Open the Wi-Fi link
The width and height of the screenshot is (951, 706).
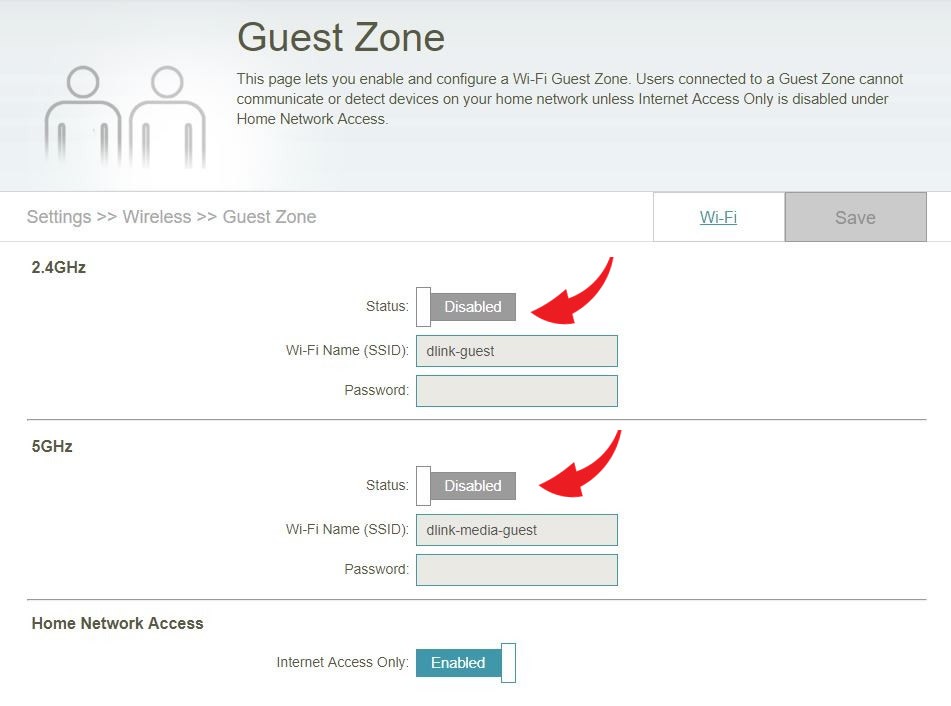pos(718,217)
